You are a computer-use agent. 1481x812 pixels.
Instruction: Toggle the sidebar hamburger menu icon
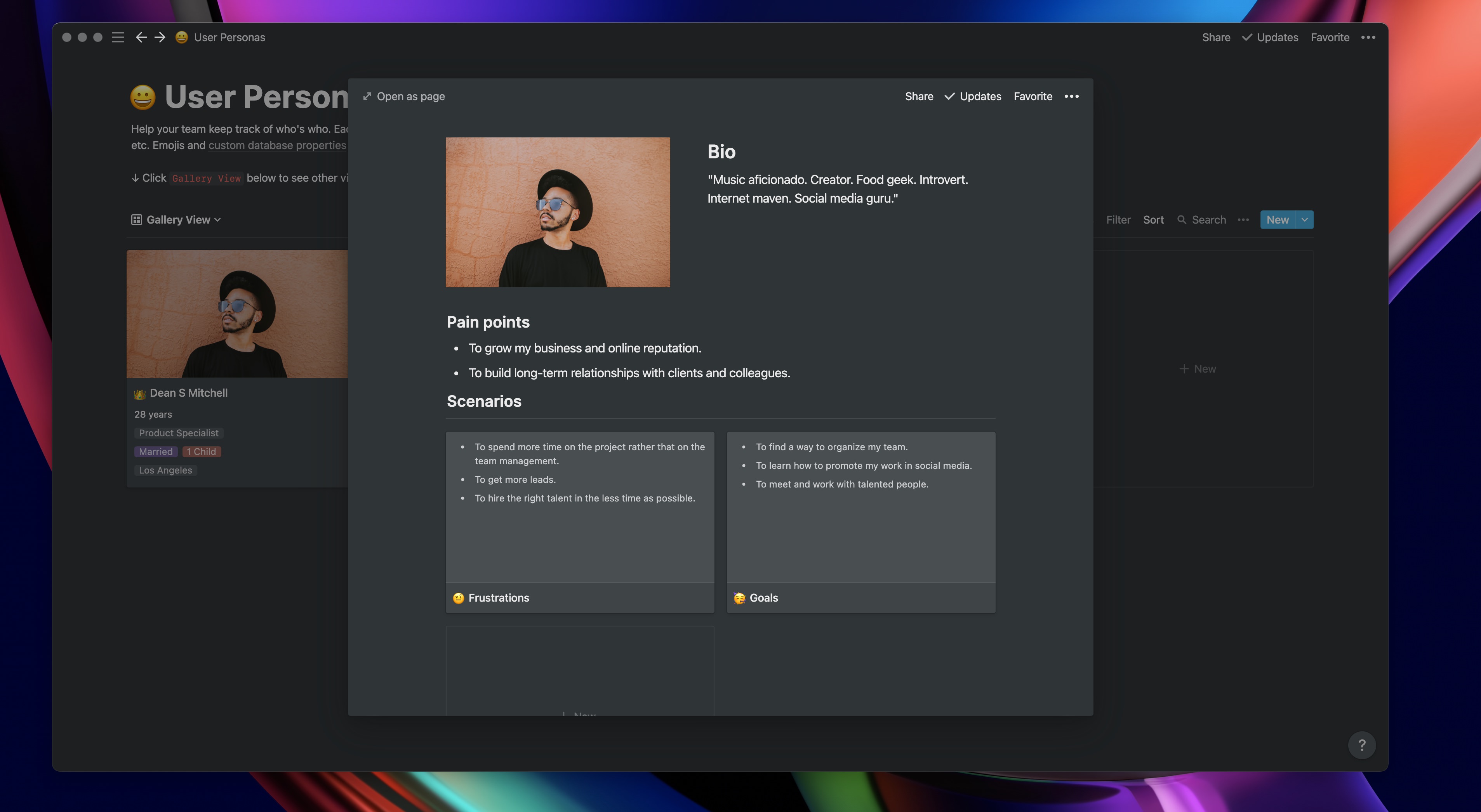pos(118,37)
